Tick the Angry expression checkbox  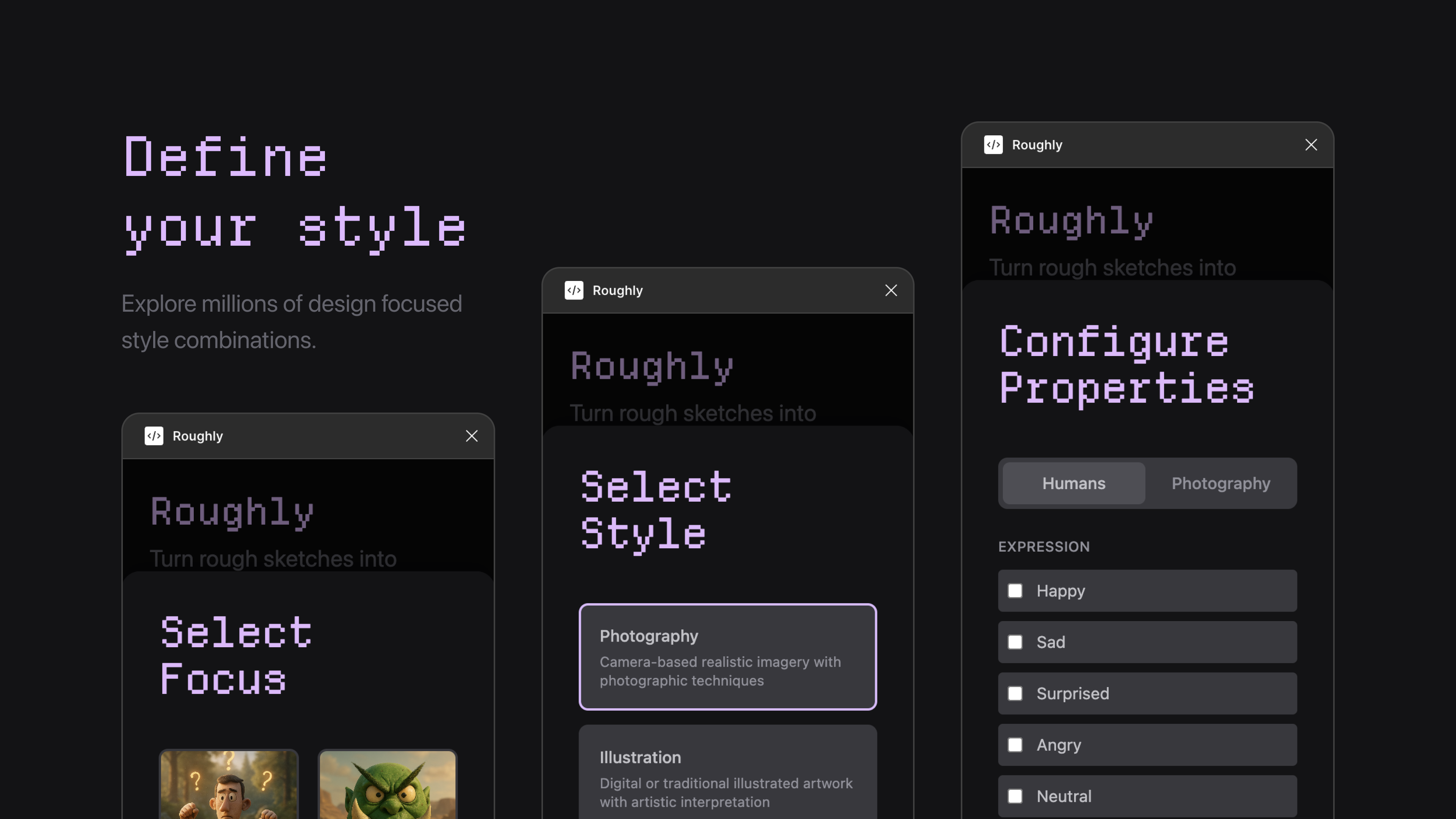(x=1015, y=745)
